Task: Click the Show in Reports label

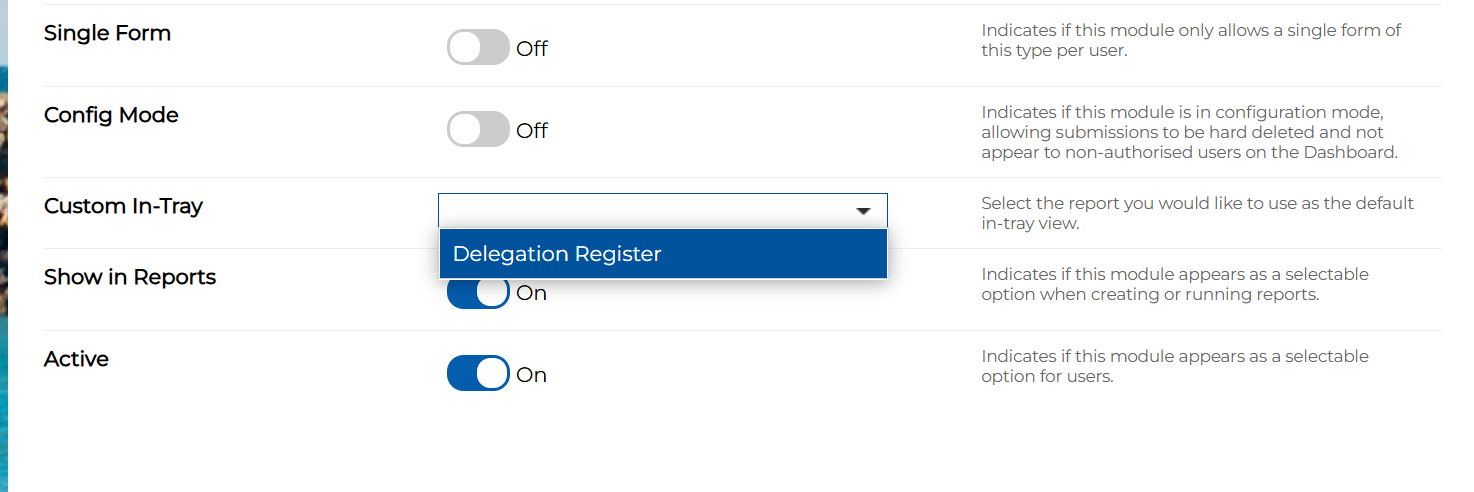Action: coord(130,277)
